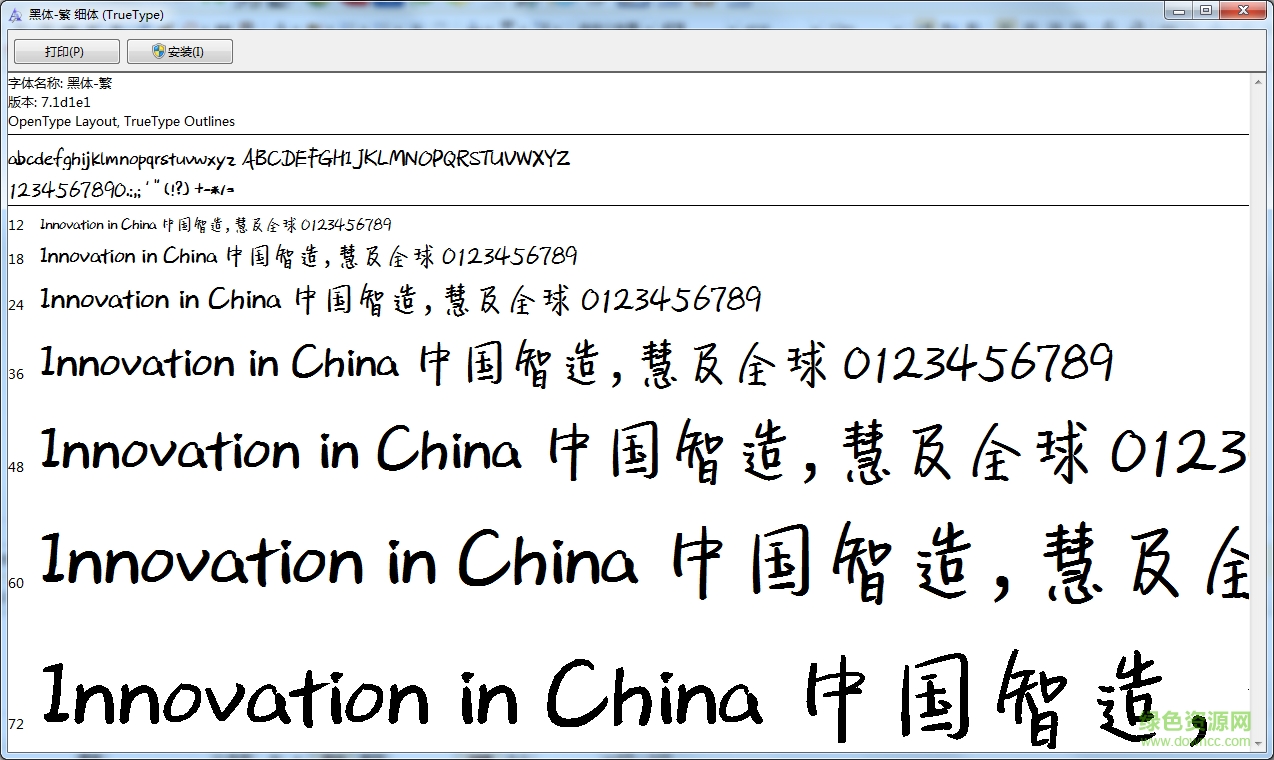Click the 版本: 7.1d1e1 version text
Image resolution: width=1274 pixels, height=760 pixels.
[x=49, y=102]
